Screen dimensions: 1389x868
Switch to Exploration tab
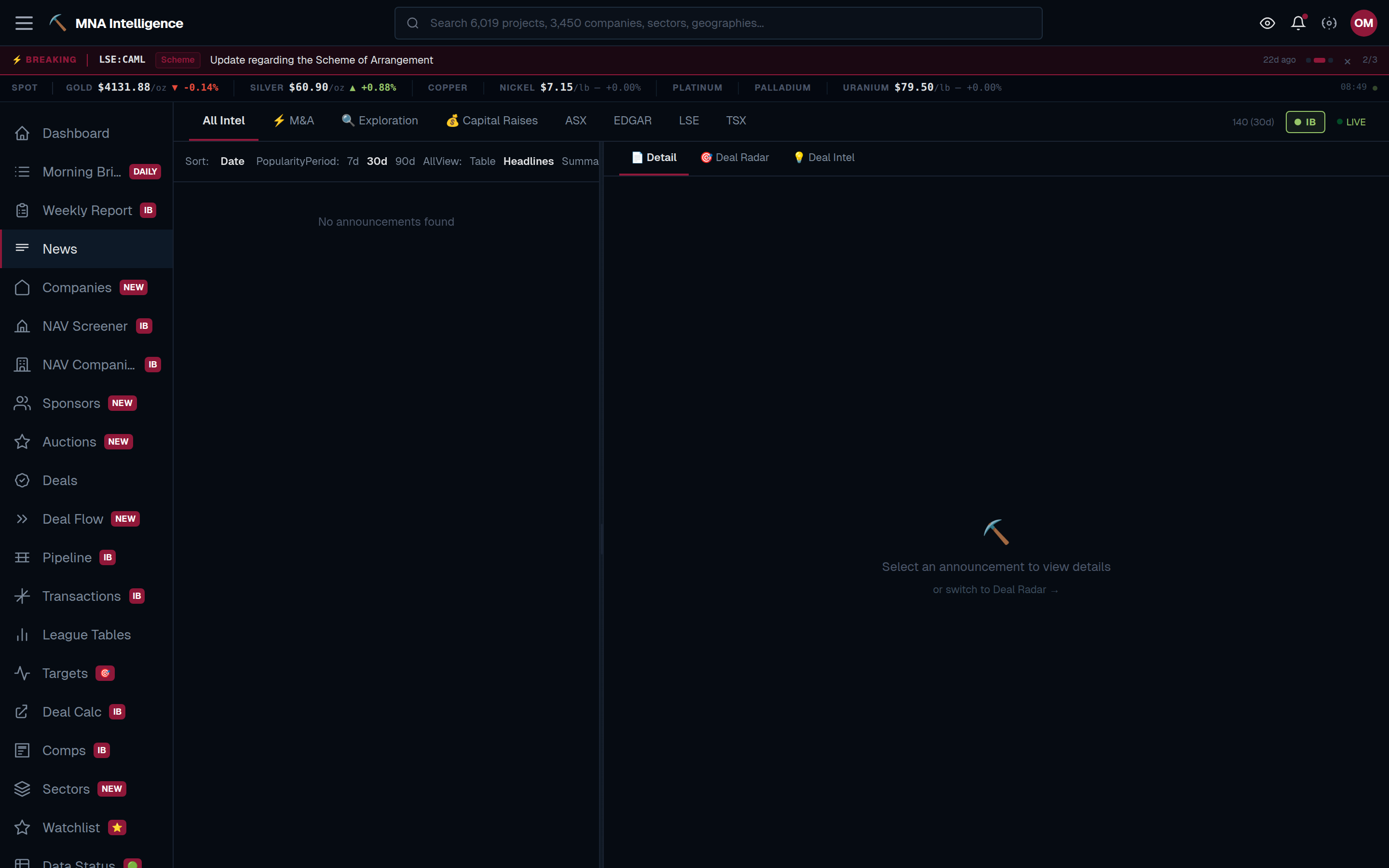click(380, 121)
